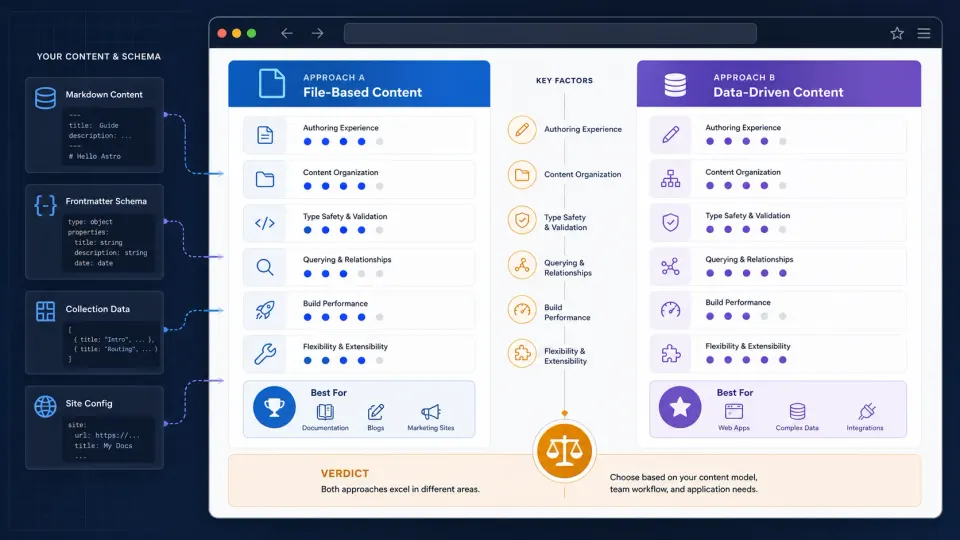The image size is (960, 540).
Task: Click Approach B Flexibility & Extensibility rating dots
Action: [x=746, y=360]
